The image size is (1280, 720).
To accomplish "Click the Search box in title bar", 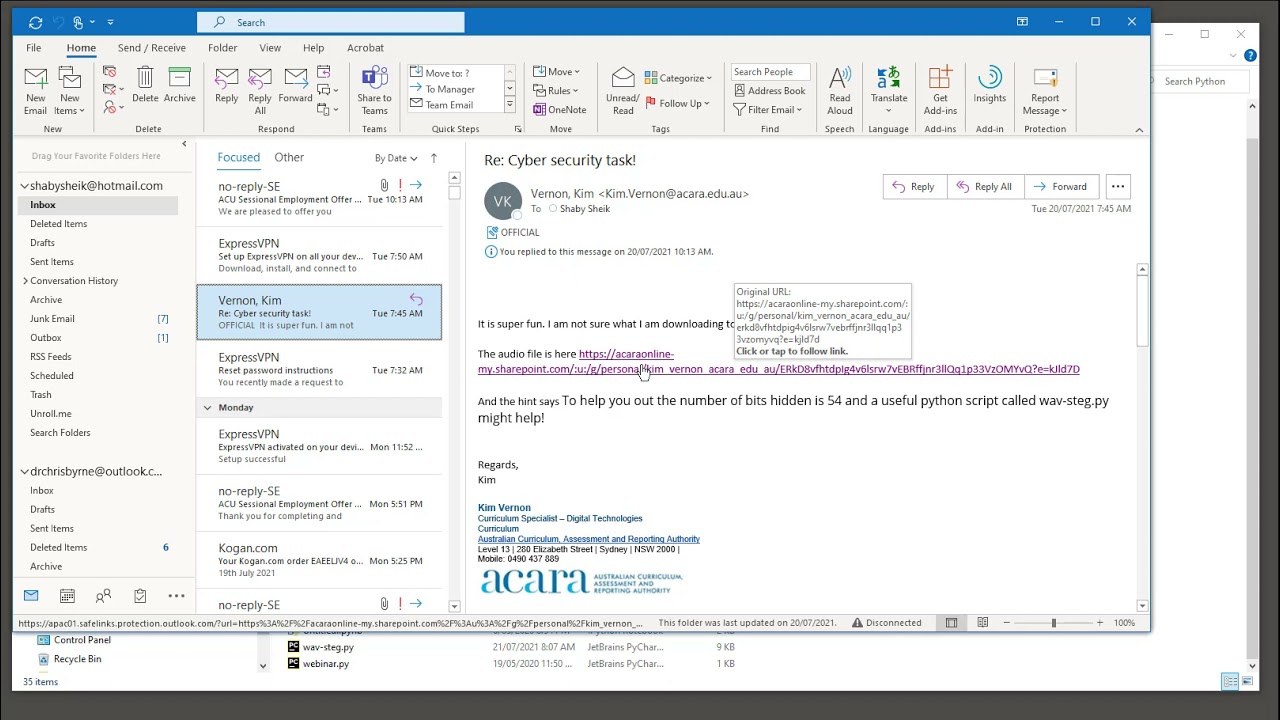I will 331,22.
